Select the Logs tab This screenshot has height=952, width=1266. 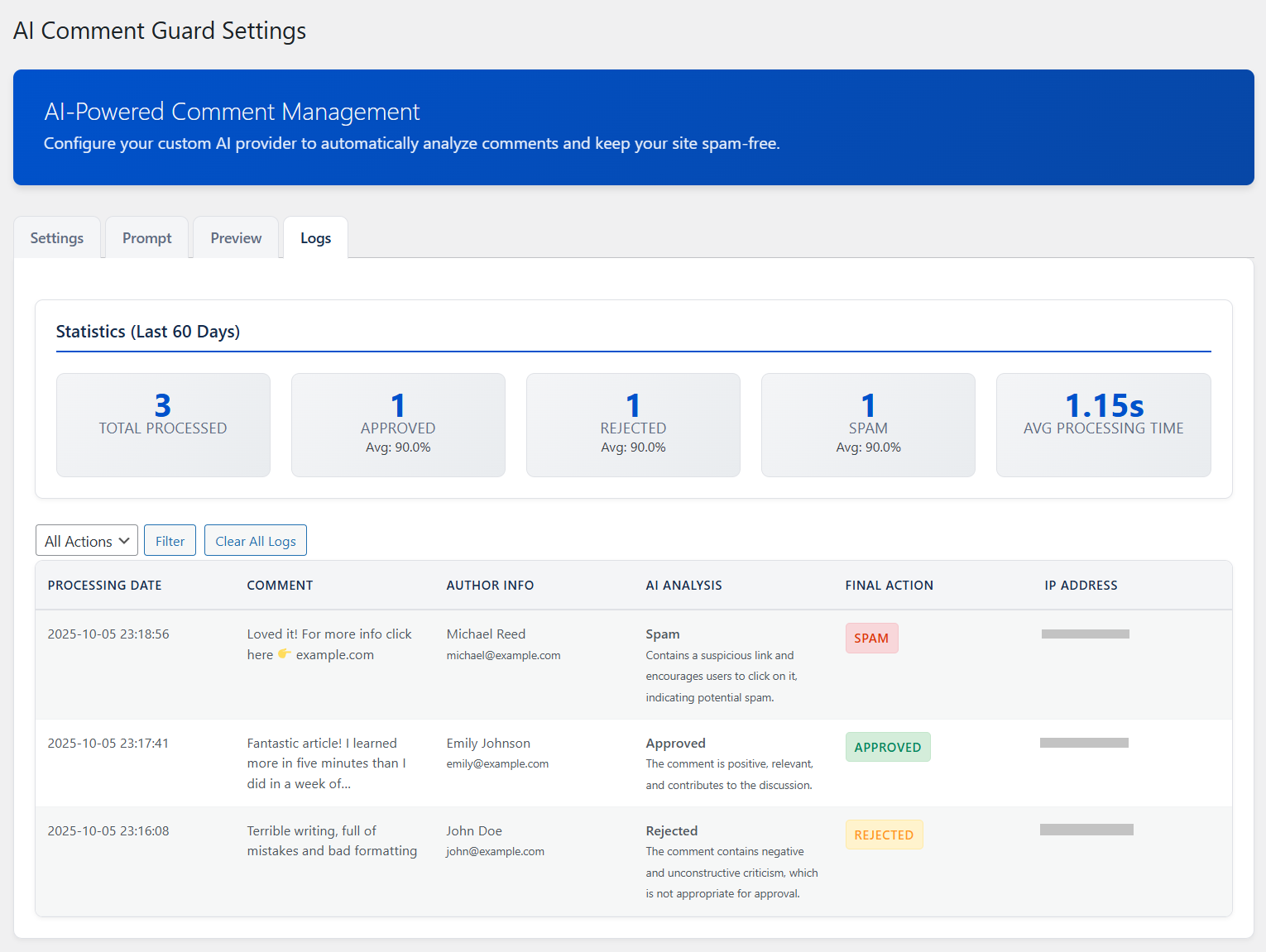(315, 238)
